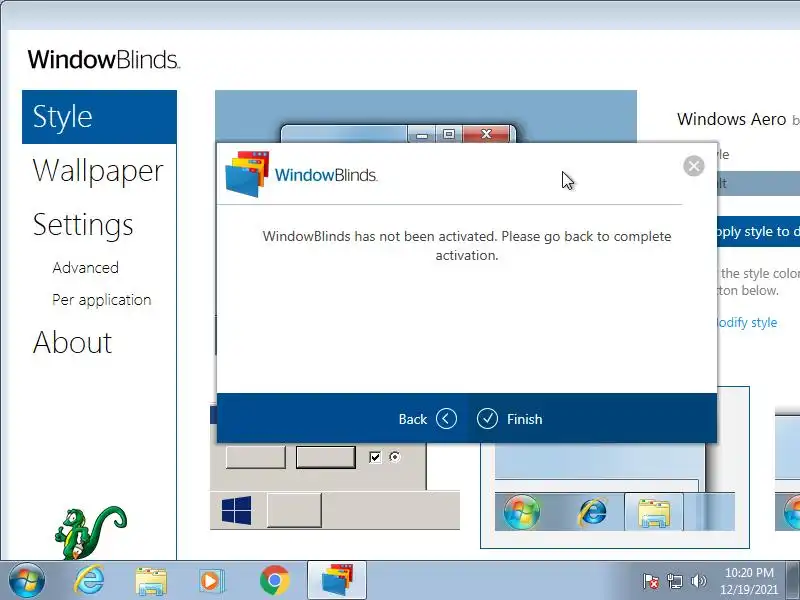The width and height of the screenshot is (800, 600).
Task: Open Windows Explorer from the taskbar
Action: 151,581
